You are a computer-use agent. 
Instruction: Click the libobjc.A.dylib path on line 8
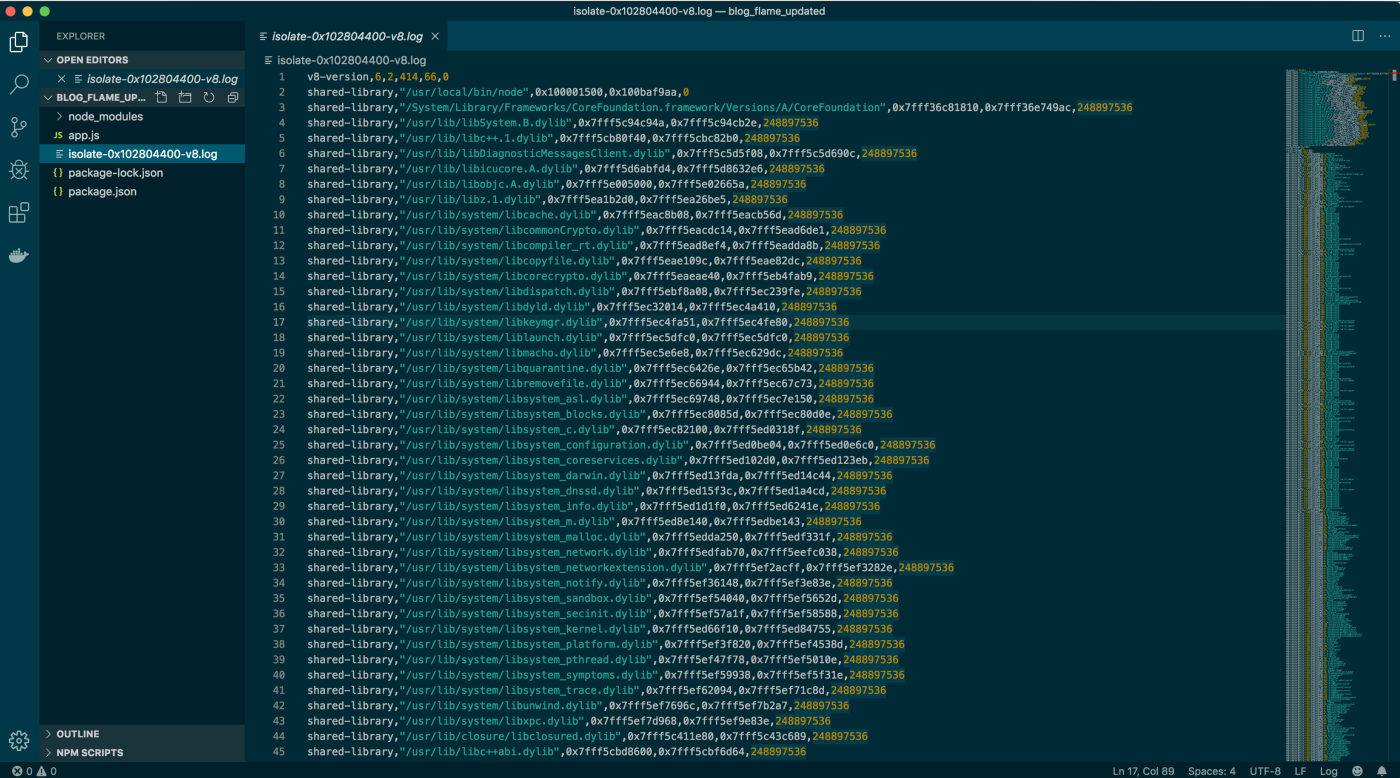coord(479,184)
